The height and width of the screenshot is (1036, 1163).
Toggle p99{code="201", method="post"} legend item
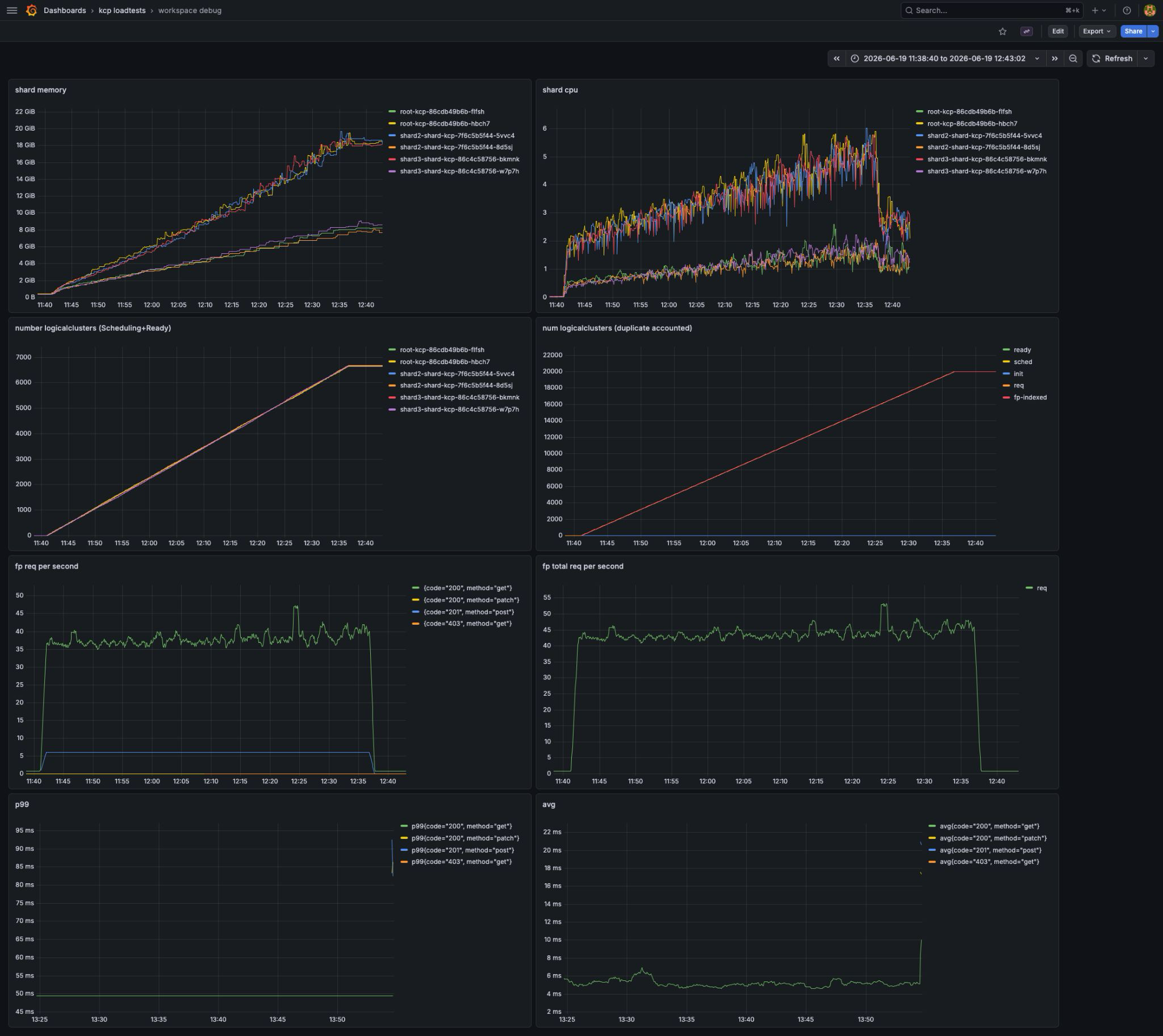click(463, 850)
